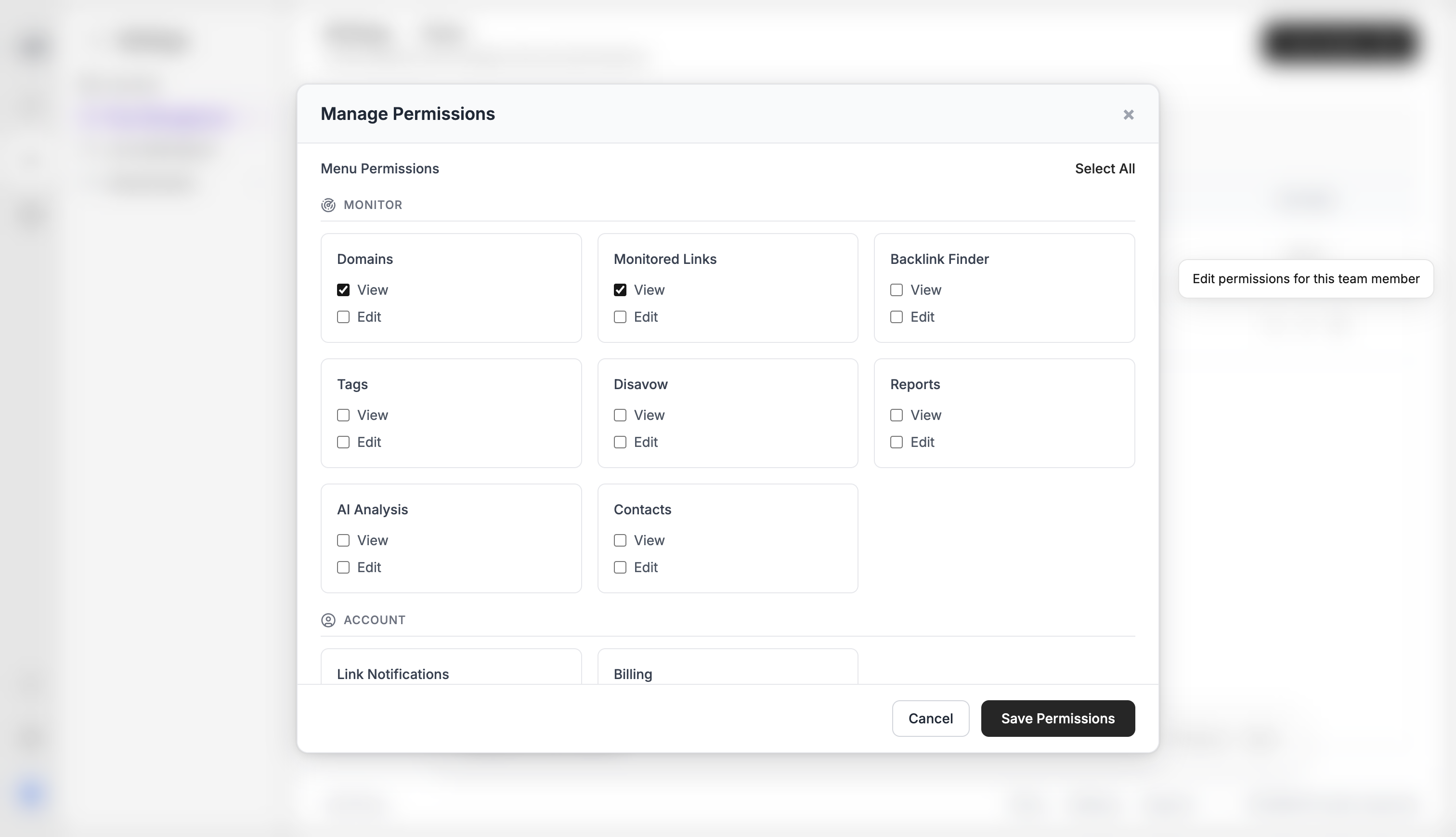Enable Tags Edit permission

(343, 442)
